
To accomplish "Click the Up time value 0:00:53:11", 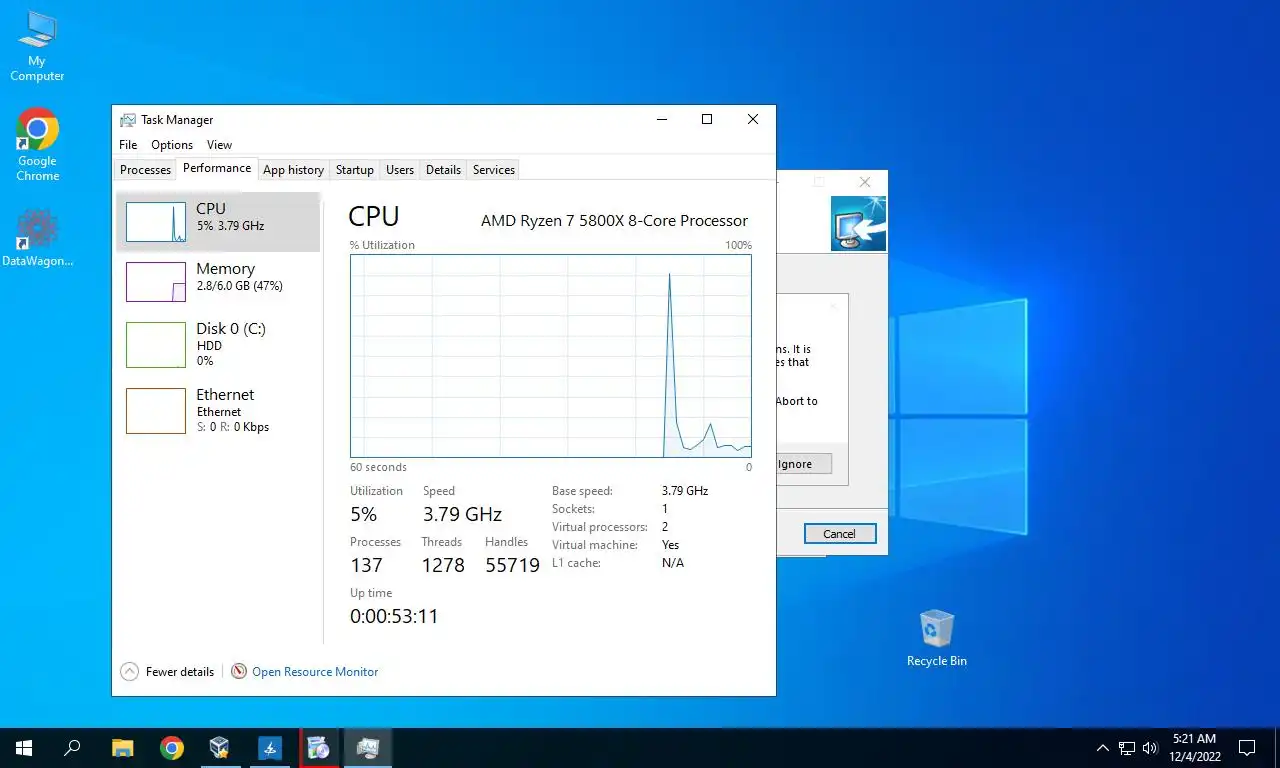I will (394, 616).
